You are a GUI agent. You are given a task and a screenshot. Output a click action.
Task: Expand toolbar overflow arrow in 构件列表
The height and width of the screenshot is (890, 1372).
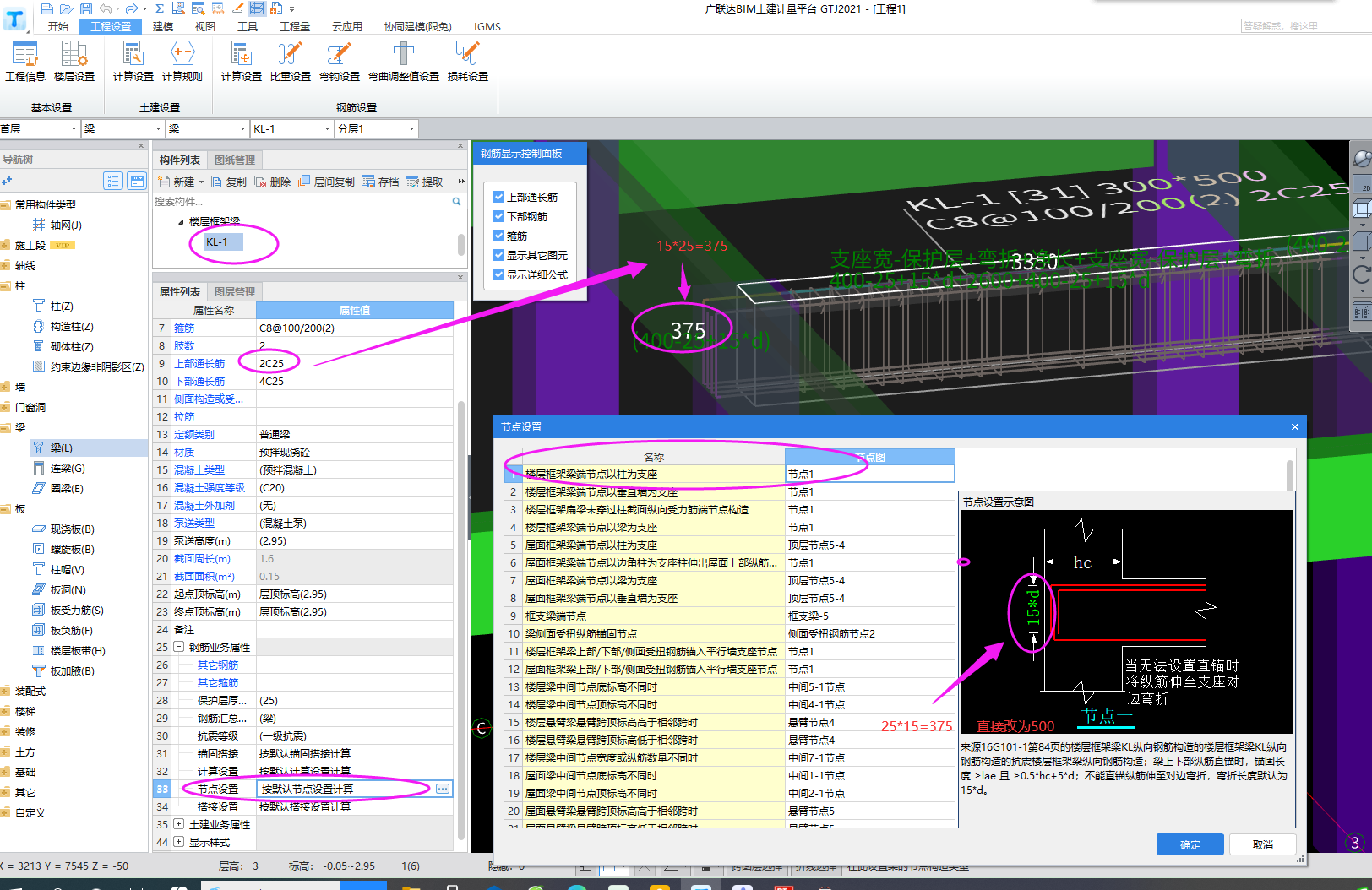click(460, 182)
